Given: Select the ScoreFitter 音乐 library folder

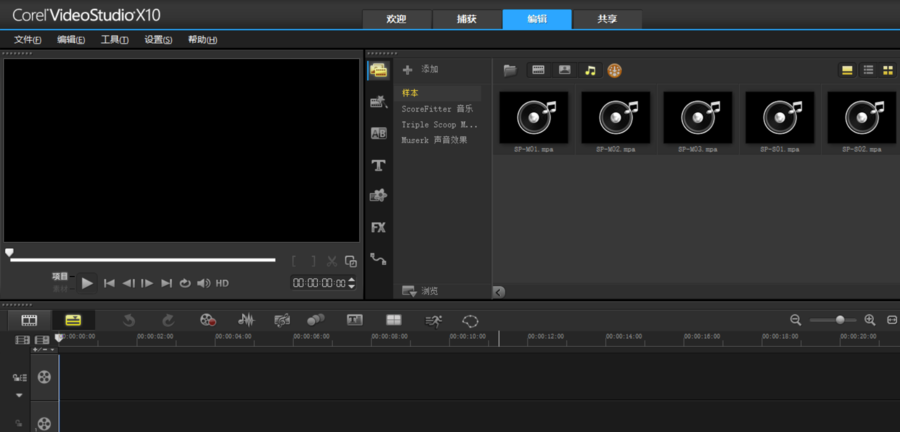Looking at the screenshot, I should pyautogui.click(x=437, y=108).
